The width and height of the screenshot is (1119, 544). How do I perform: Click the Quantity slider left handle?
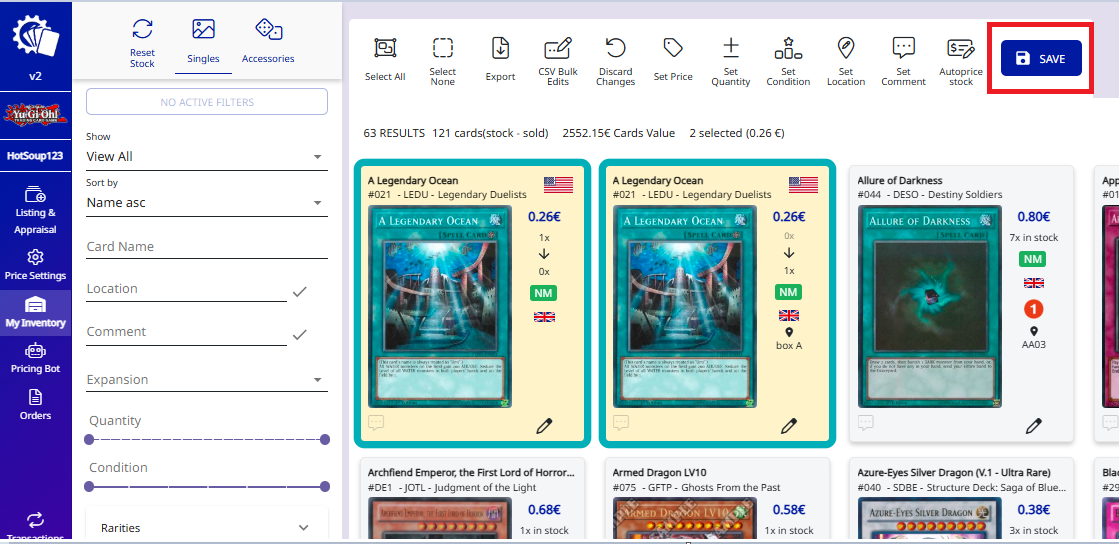tap(89, 440)
